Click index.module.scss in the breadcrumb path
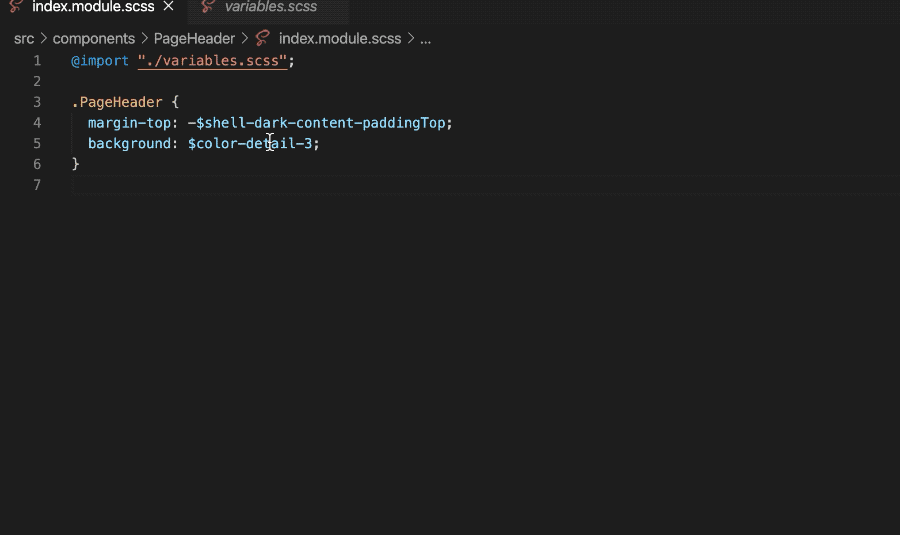The width and height of the screenshot is (900, 535). [x=339, y=39]
